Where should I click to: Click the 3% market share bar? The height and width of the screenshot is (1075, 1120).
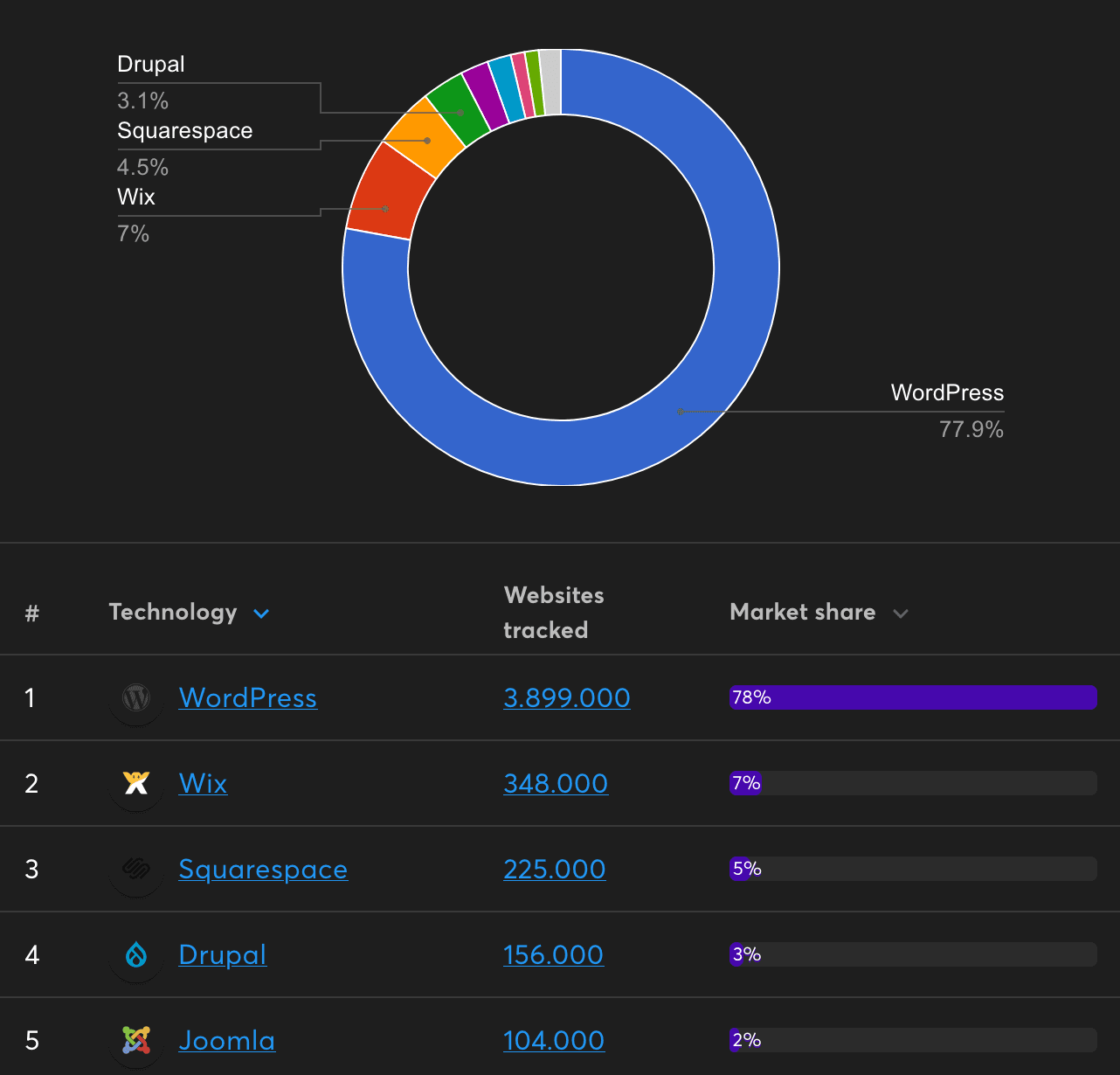coord(913,954)
